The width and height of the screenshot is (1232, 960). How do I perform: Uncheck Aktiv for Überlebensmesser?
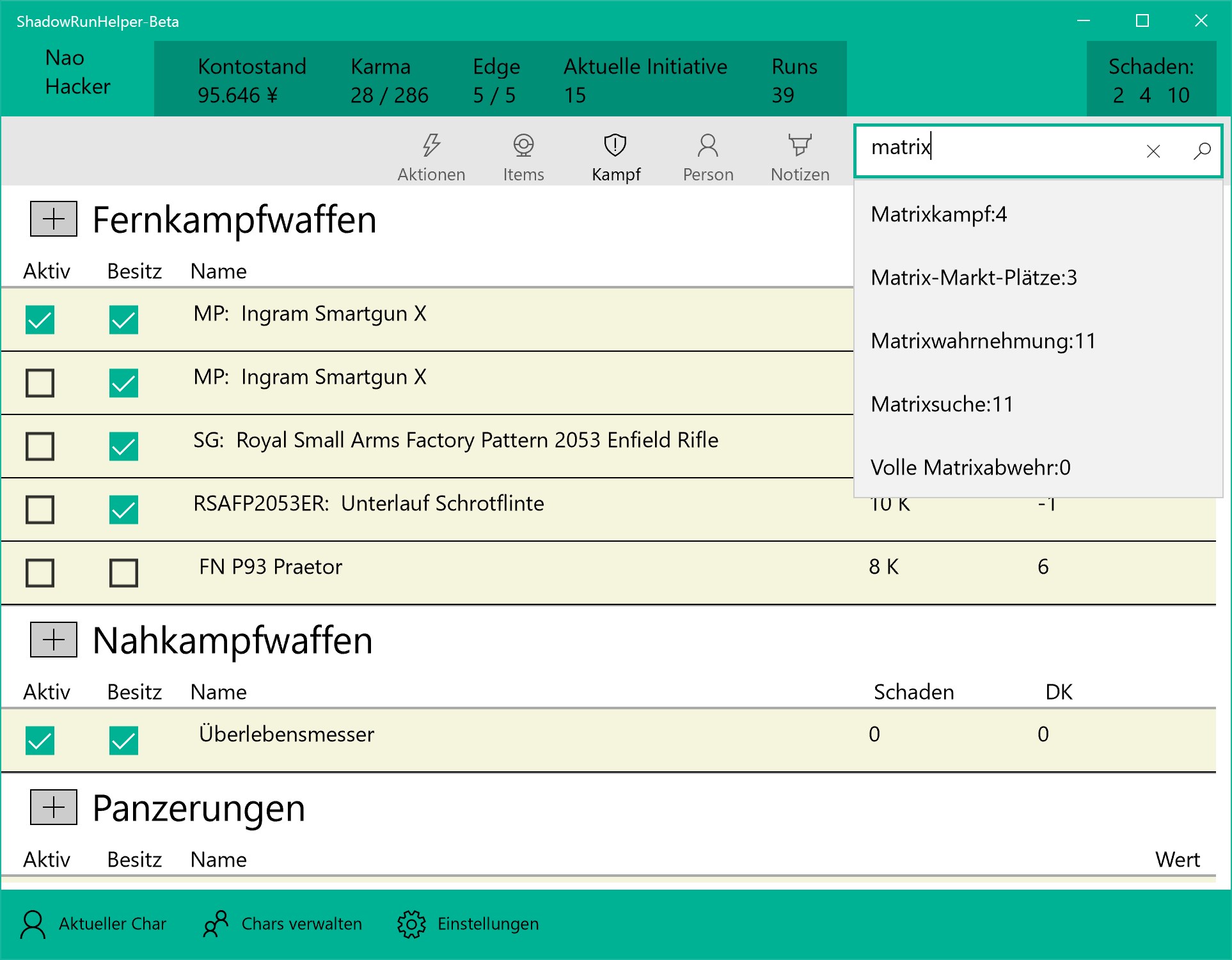click(40, 741)
